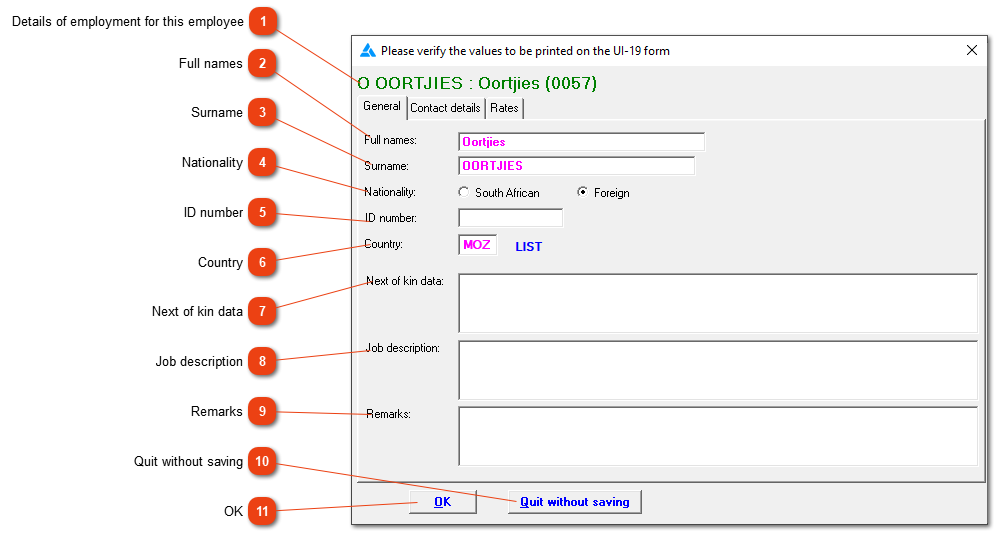The width and height of the screenshot is (996, 536).
Task: Click the green employee heading O OORTJIES
Action: [x=477, y=83]
